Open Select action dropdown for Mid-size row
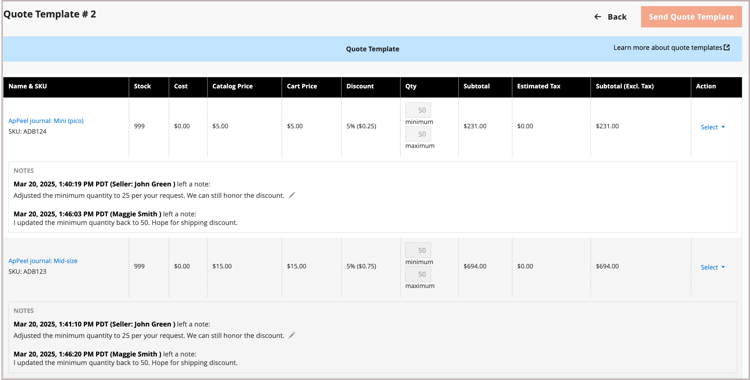This screenshot has height=380, width=750. (713, 268)
